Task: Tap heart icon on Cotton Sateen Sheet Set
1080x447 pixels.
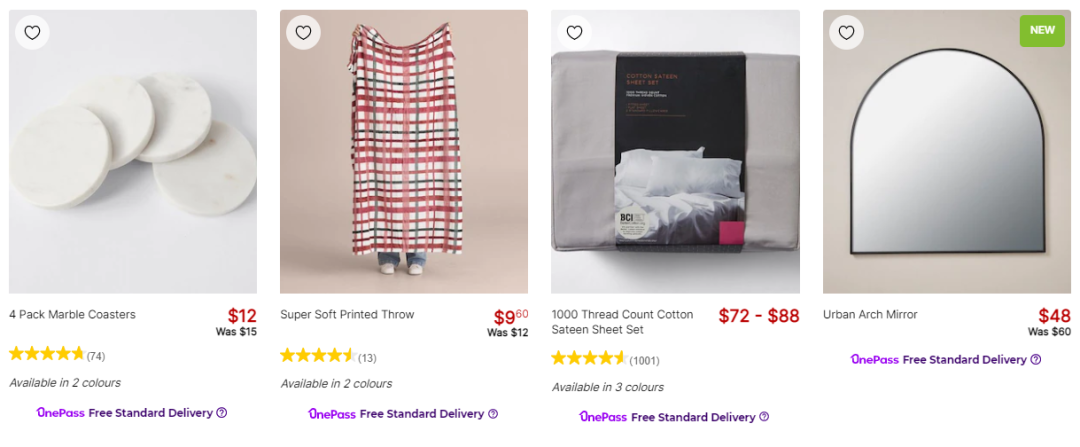Action: click(574, 32)
